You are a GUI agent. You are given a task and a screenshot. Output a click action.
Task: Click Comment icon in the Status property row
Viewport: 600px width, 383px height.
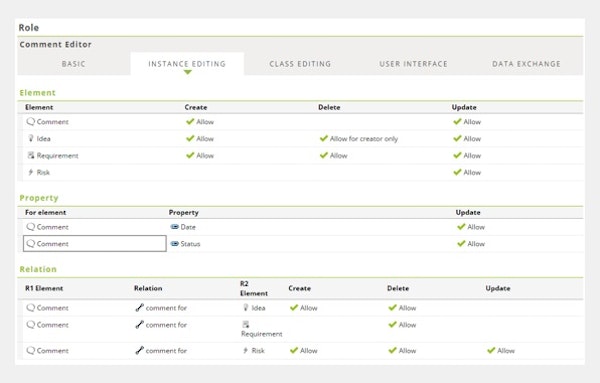click(31, 244)
